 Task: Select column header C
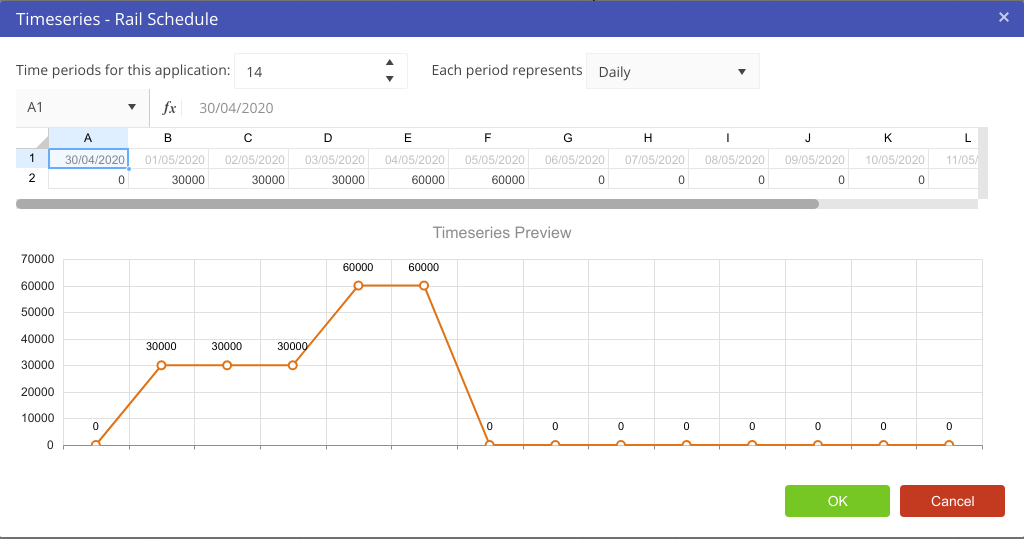[248, 138]
